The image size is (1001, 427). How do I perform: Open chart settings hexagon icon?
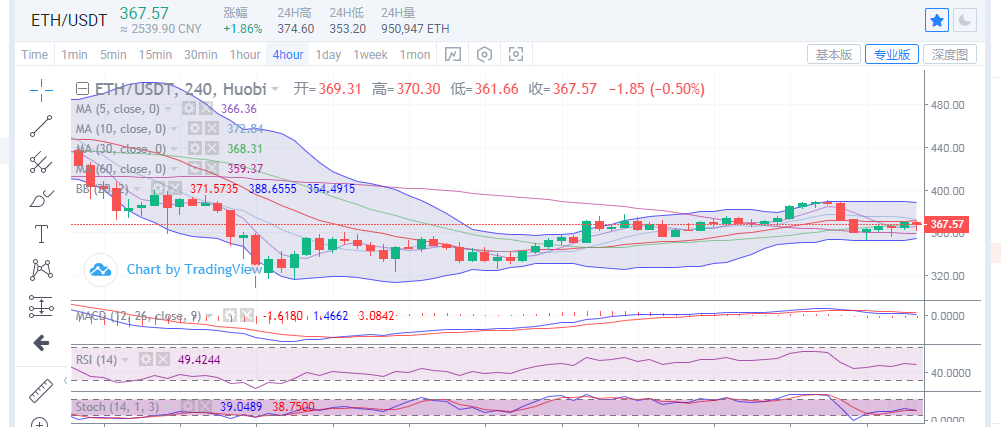point(485,54)
